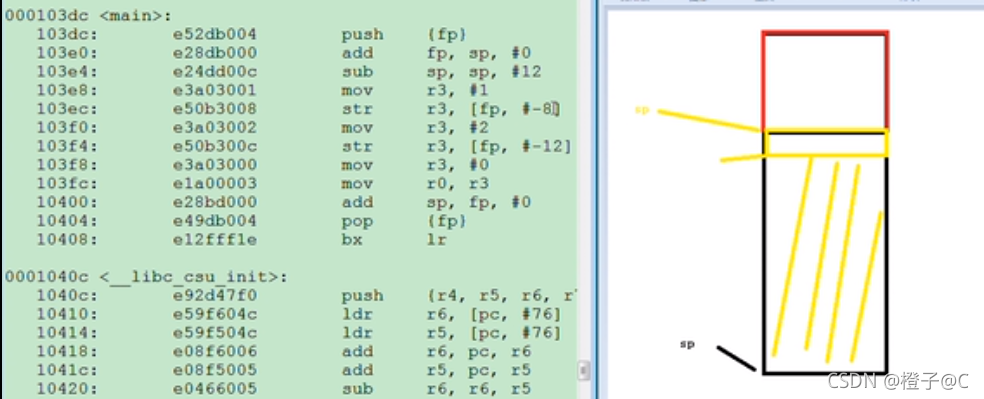Click the "add r6, pc, r6" instruction
Screen dimensions: 984x399
(x=436, y=351)
